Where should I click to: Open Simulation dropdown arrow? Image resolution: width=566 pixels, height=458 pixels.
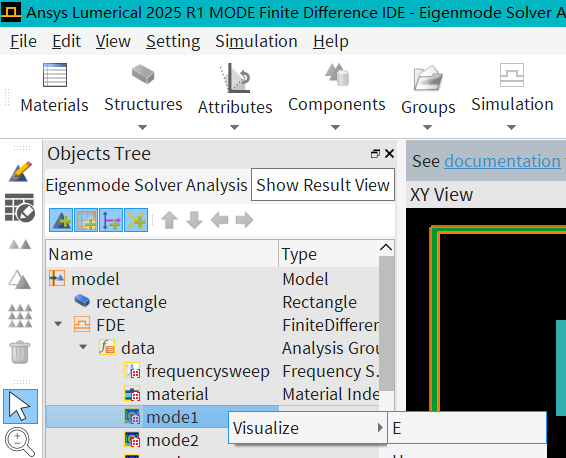pyautogui.click(x=511, y=127)
